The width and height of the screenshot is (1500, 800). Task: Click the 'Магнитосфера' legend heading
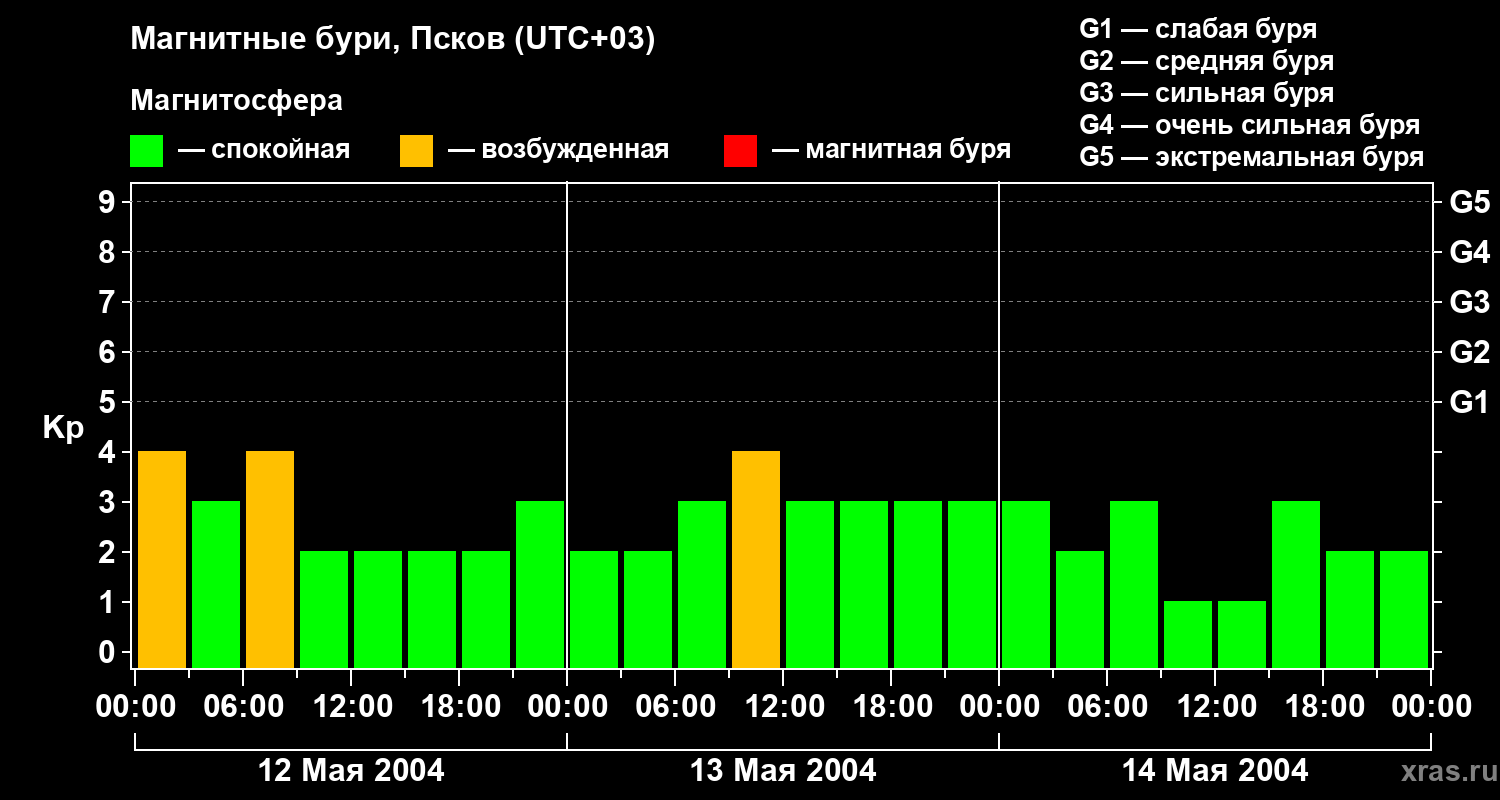pos(236,101)
